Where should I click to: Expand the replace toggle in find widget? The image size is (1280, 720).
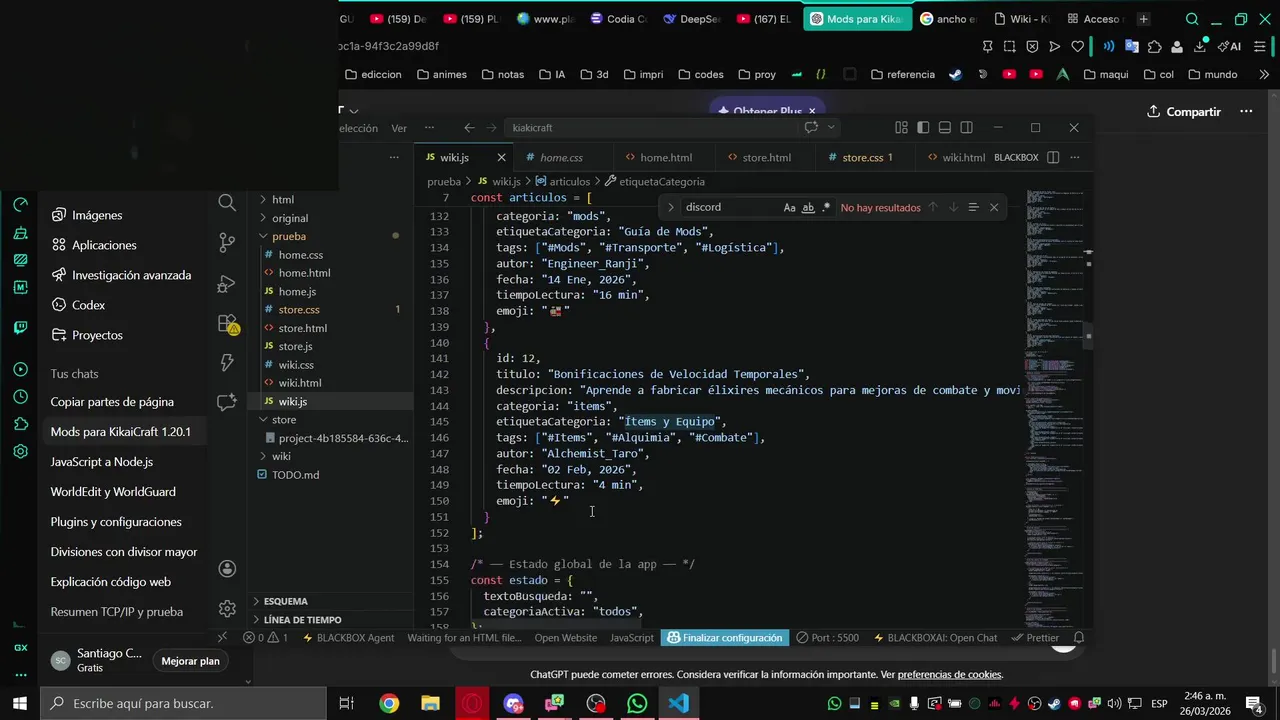(671, 207)
